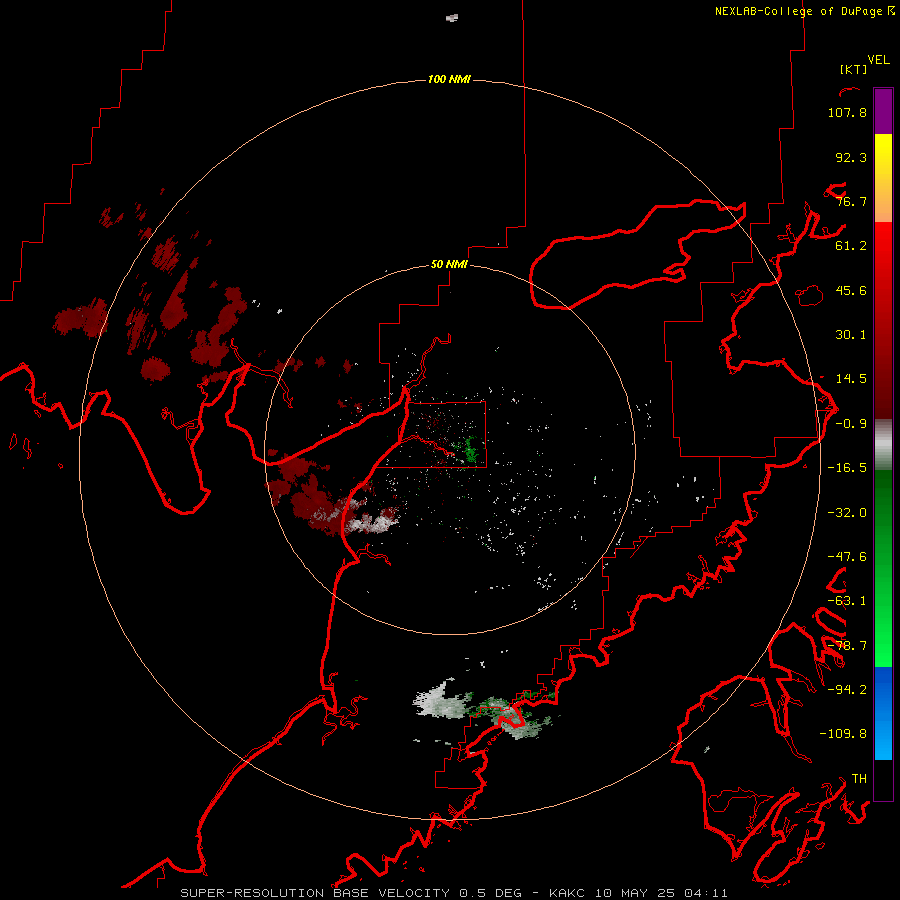Pick the bright red segment near 61.2
900x900 pixels.
click(x=883, y=244)
